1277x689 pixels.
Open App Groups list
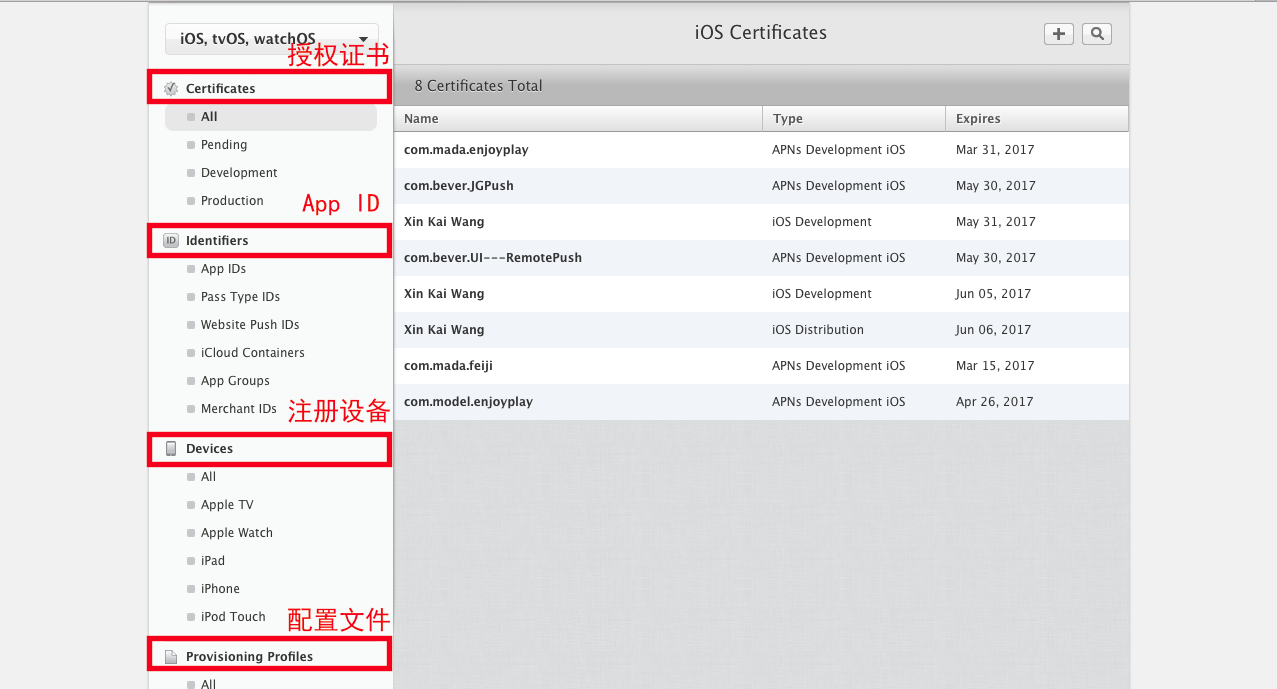tap(235, 381)
